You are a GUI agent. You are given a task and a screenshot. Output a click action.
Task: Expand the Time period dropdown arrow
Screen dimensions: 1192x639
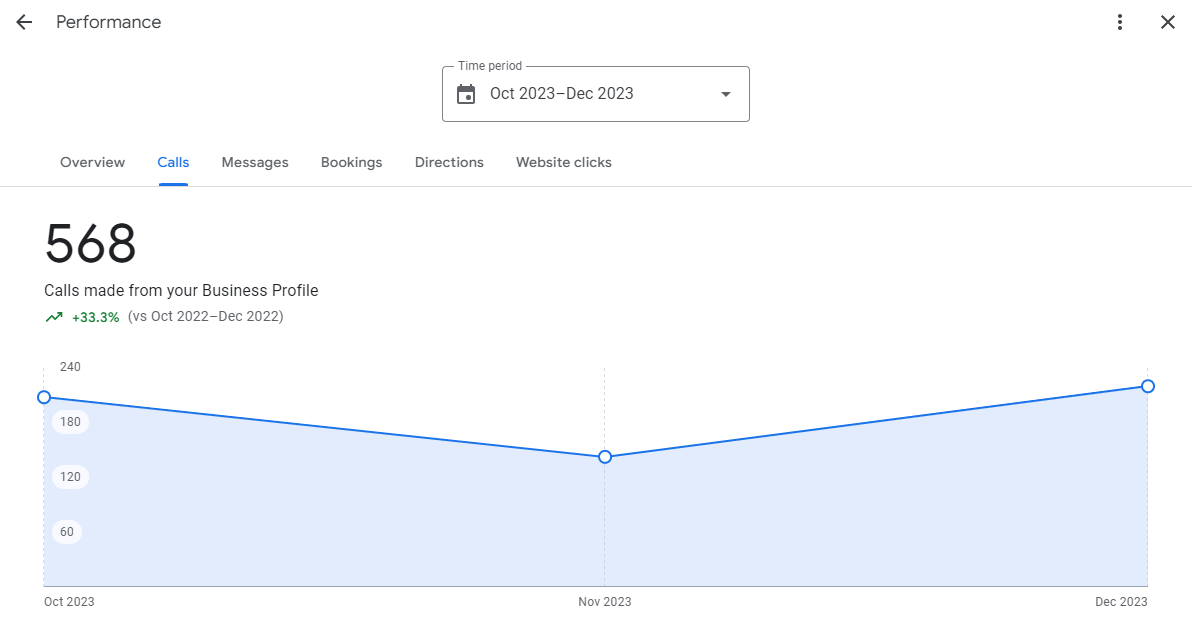pyautogui.click(x=725, y=94)
